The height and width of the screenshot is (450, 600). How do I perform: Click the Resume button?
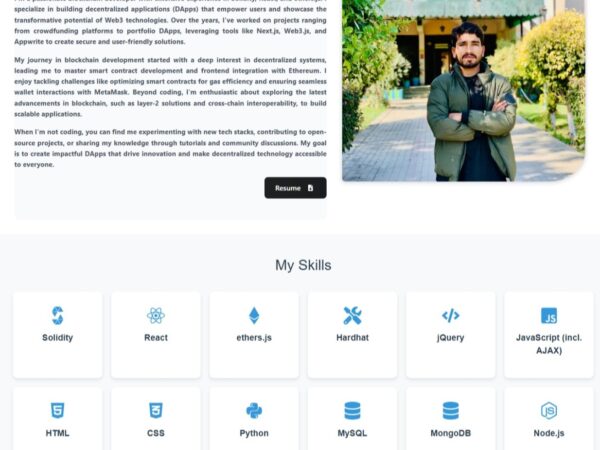(x=295, y=188)
